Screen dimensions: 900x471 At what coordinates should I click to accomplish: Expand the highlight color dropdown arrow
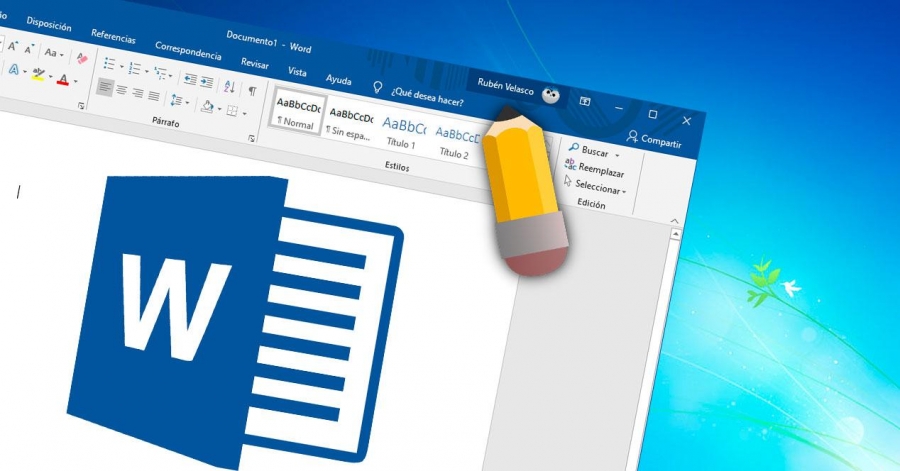[x=51, y=76]
